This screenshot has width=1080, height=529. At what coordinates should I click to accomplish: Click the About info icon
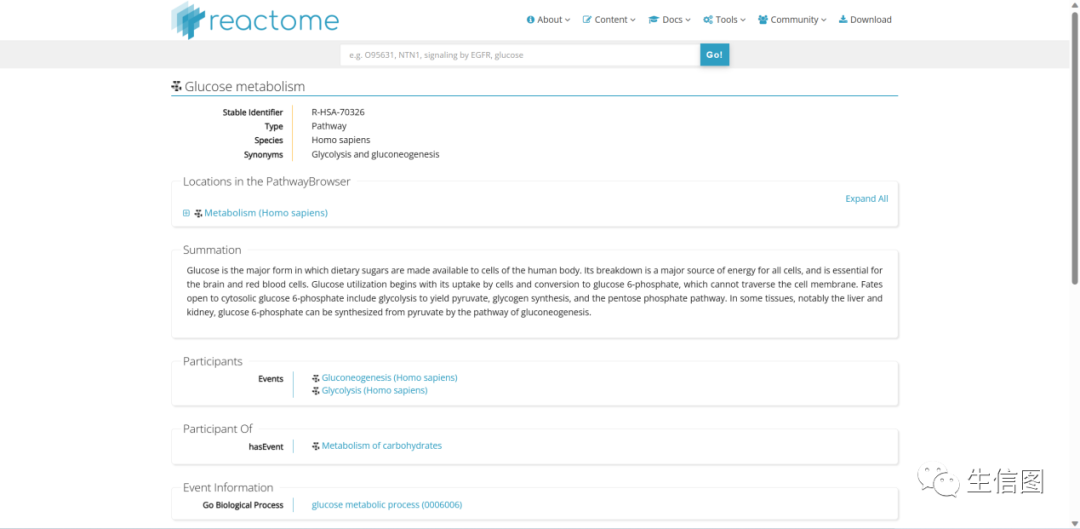(x=530, y=20)
